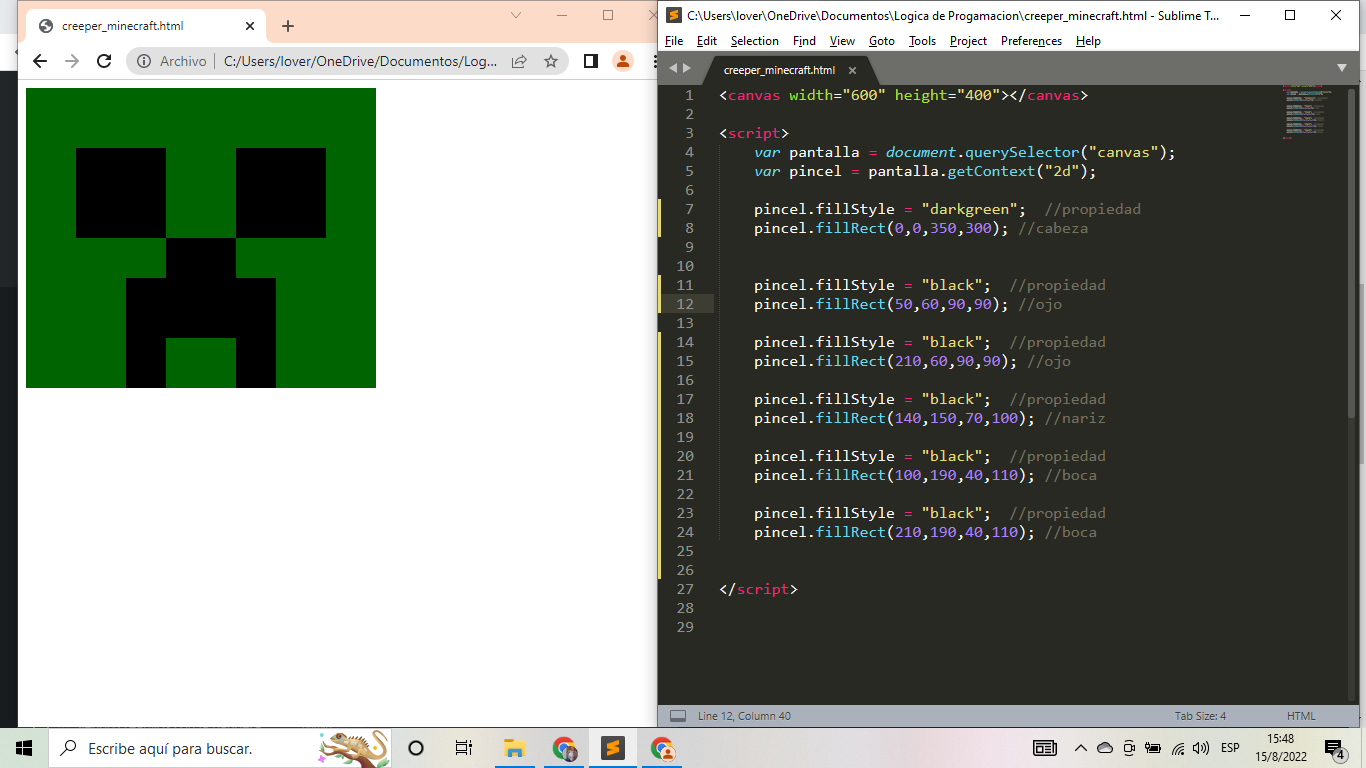
Task: Open Wi-Fi network tray icon
Action: 1178,748
